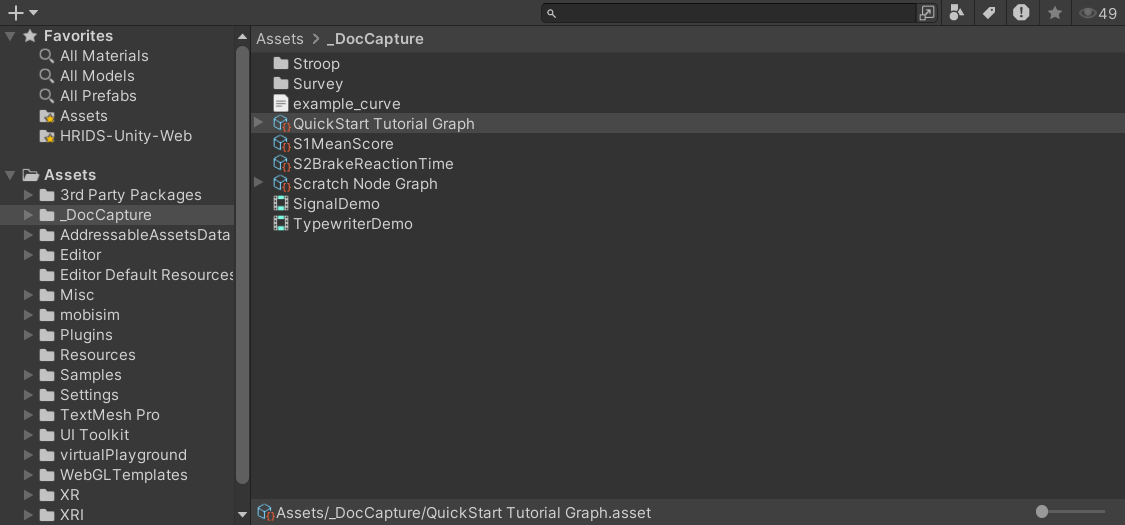Expand the Plugins folder

(28, 335)
